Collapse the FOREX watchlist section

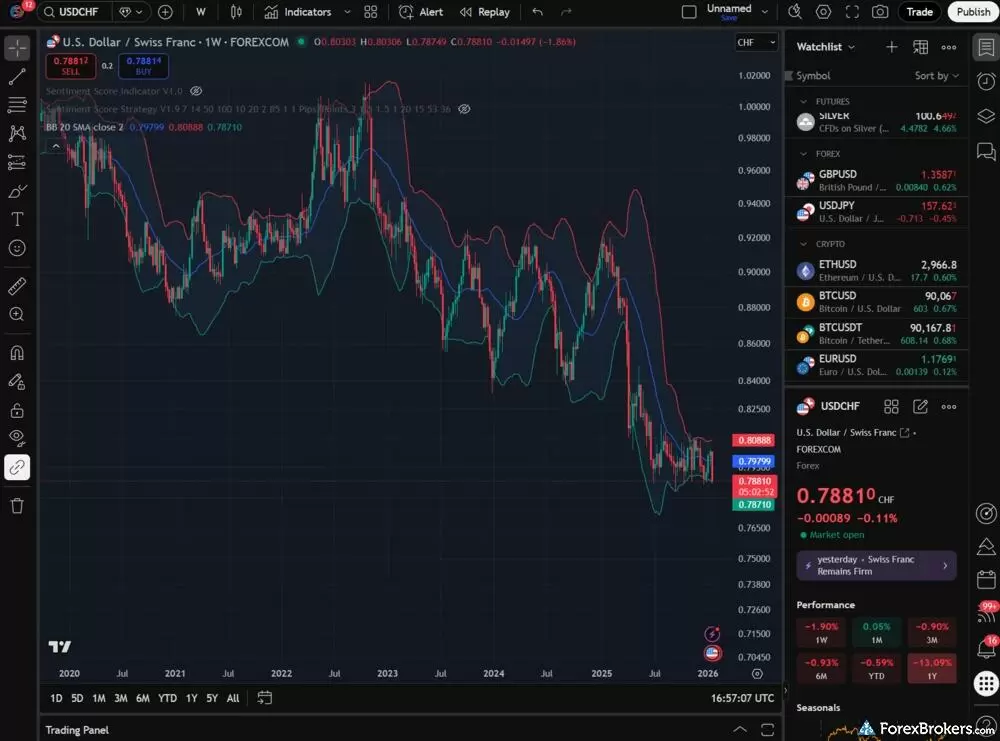804,154
